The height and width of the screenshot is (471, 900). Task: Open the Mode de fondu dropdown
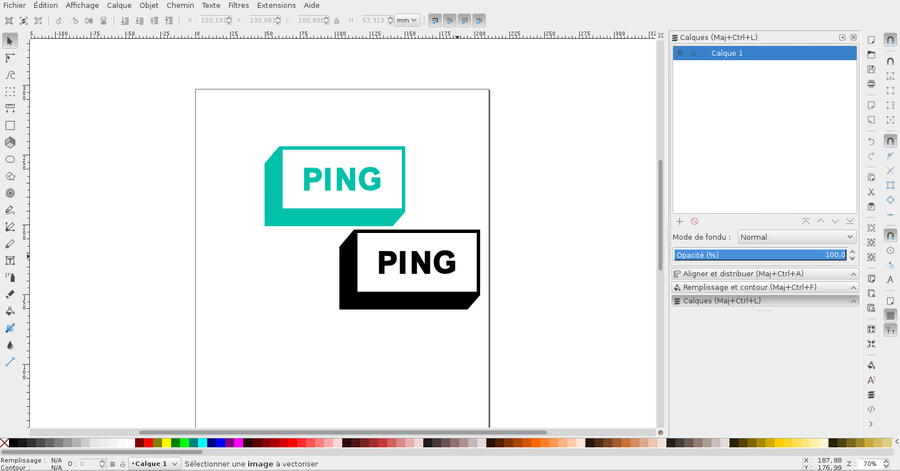coord(796,237)
